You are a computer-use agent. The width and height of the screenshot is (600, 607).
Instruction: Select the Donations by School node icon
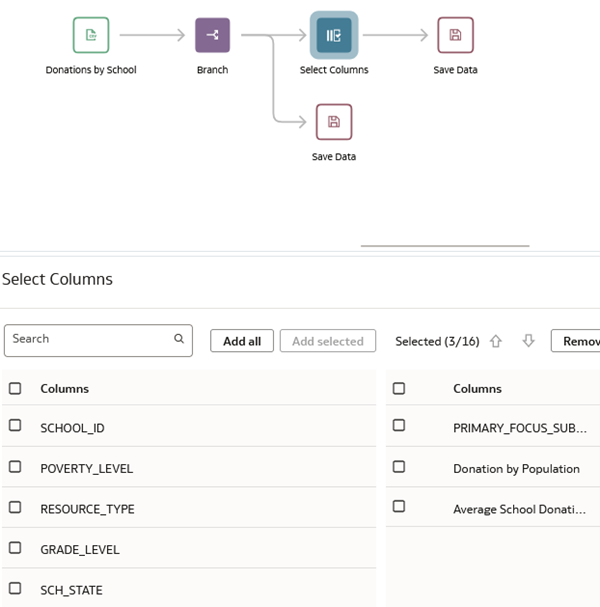(x=91, y=36)
